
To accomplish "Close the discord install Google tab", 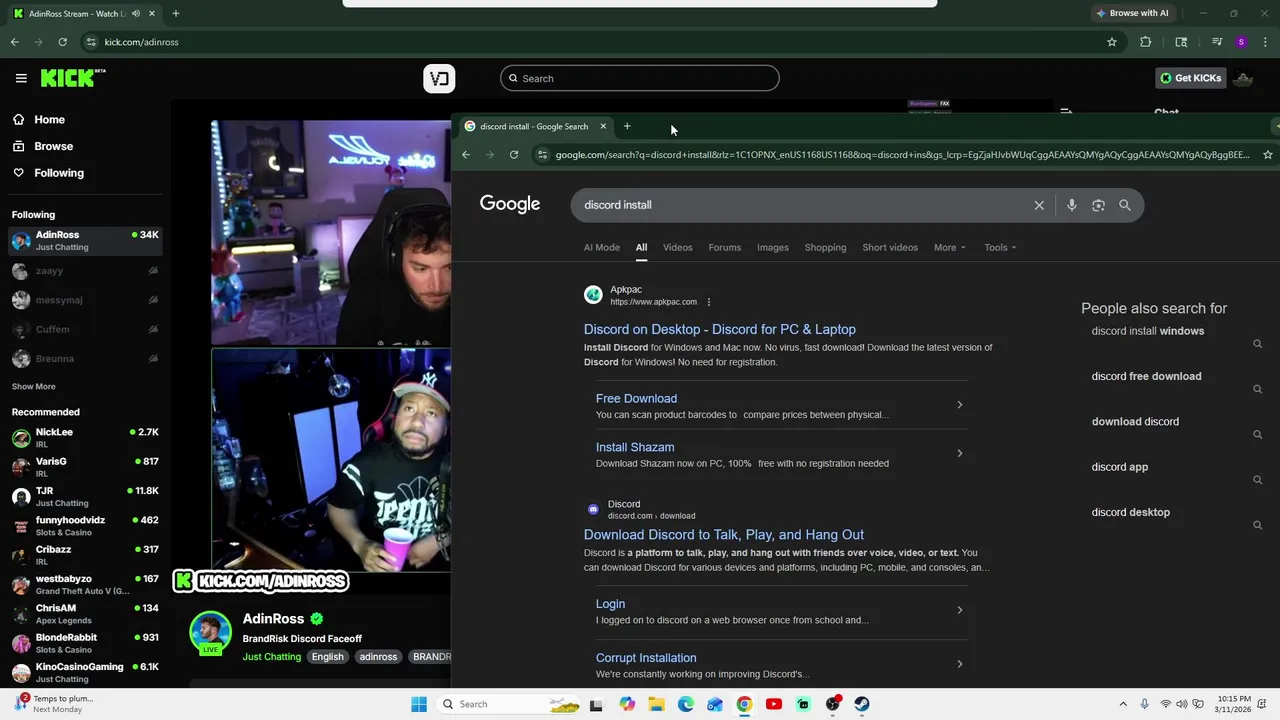I will [x=603, y=126].
